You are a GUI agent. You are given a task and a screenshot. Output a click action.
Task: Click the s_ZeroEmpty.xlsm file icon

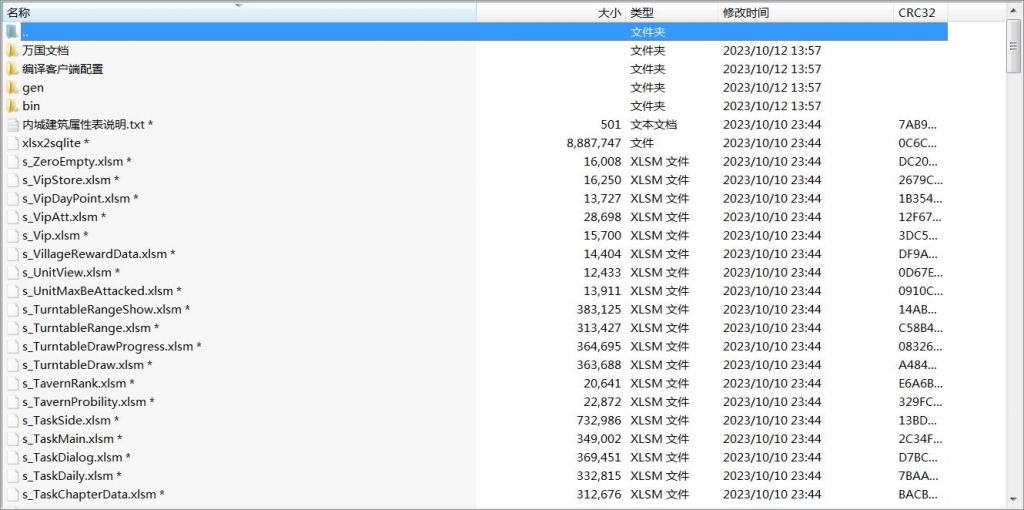click(x=12, y=162)
